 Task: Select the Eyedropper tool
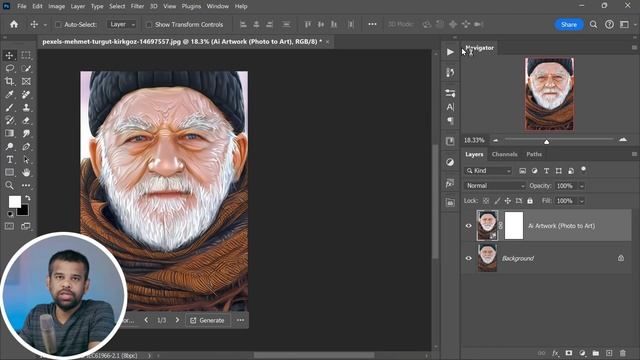point(9,95)
